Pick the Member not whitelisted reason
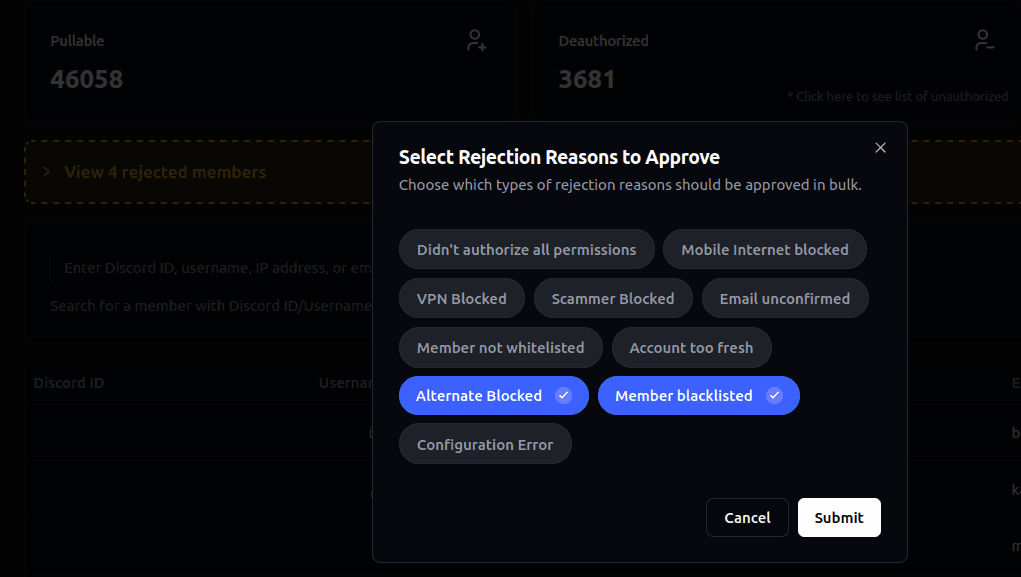 click(500, 348)
